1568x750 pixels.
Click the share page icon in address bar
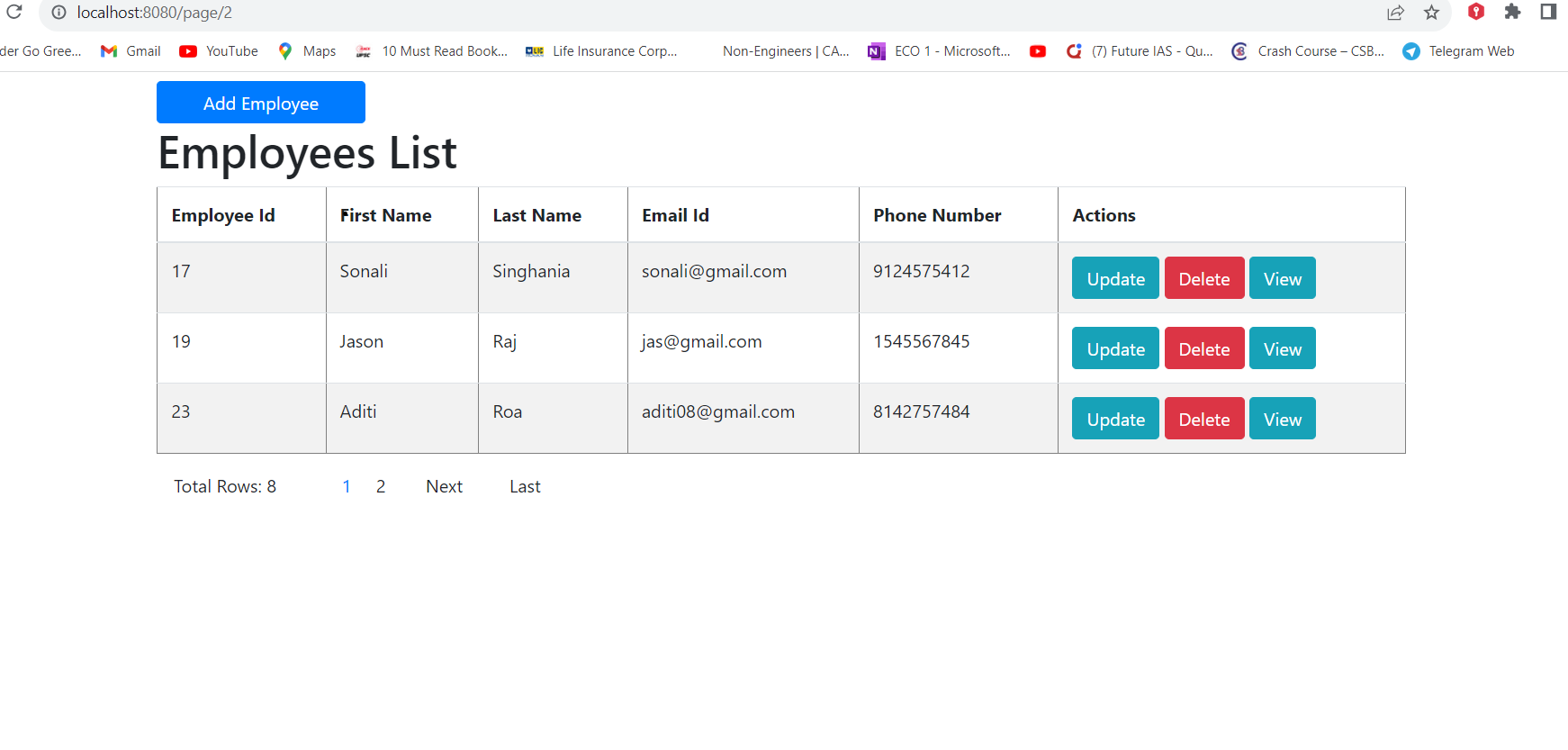[1395, 13]
